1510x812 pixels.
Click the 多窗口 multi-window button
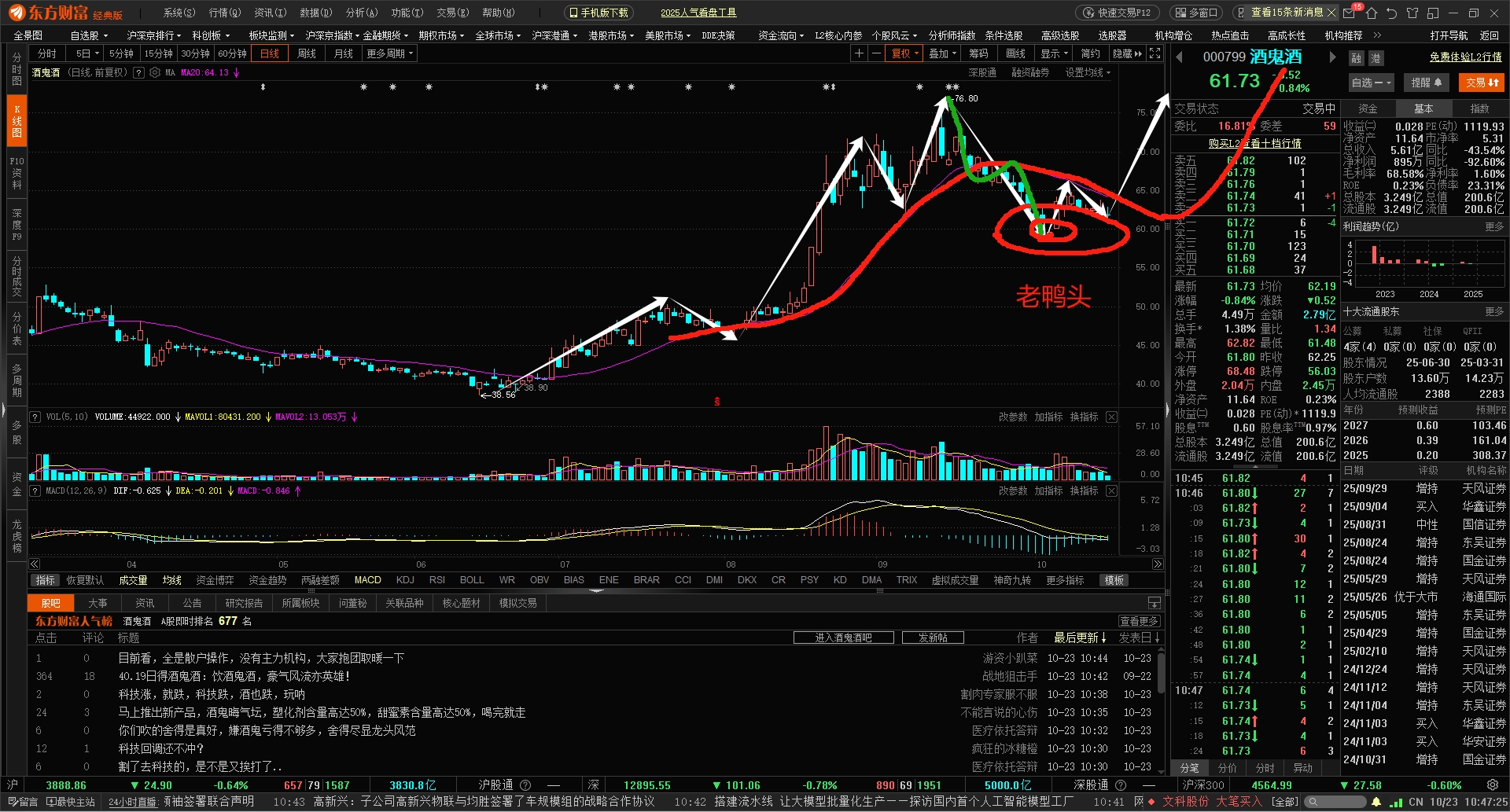click(x=1198, y=13)
